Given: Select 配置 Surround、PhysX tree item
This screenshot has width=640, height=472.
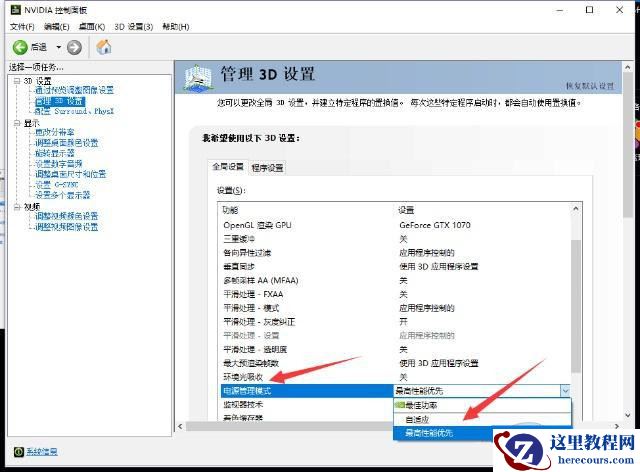Looking at the screenshot, I should 74,111.
